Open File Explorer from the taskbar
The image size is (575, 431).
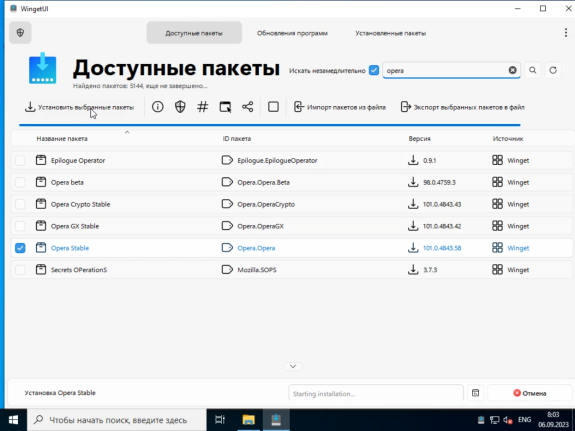(x=248, y=420)
